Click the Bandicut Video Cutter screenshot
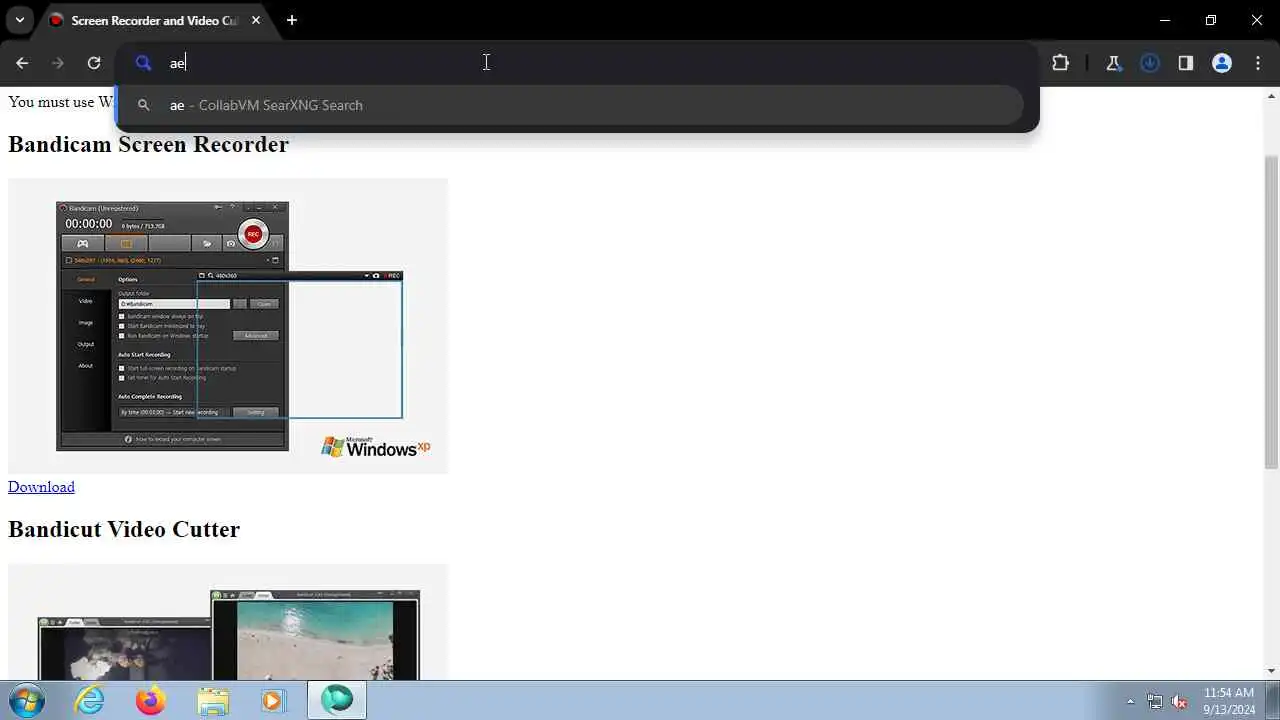Image resolution: width=1280 pixels, height=720 pixels. 228,622
